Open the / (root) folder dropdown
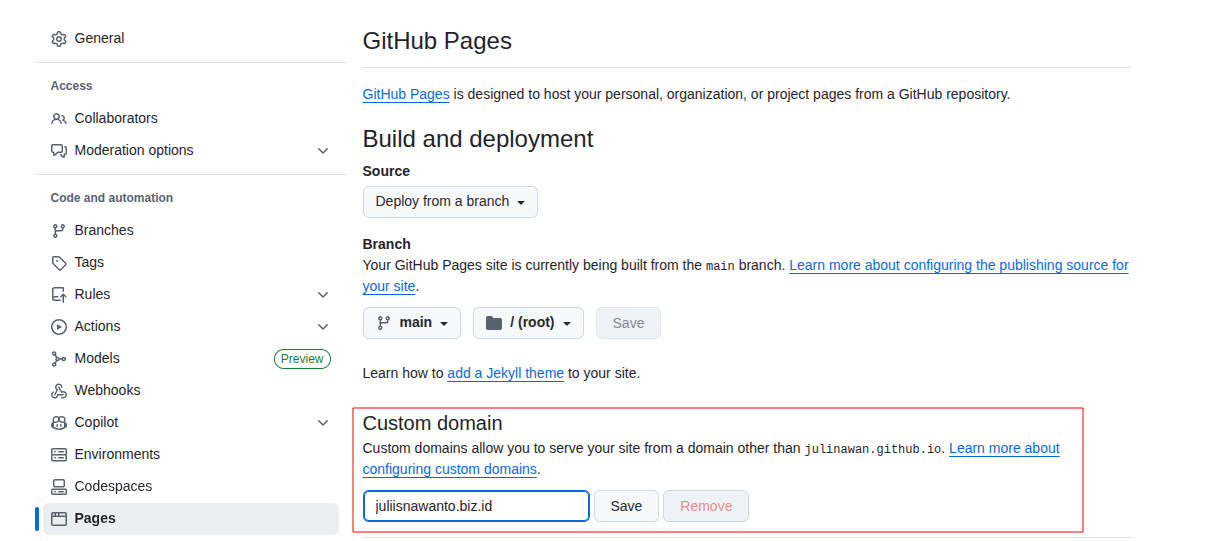The width and height of the screenshot is (1208, 541). pyautogui.click(x=528, y=323)
